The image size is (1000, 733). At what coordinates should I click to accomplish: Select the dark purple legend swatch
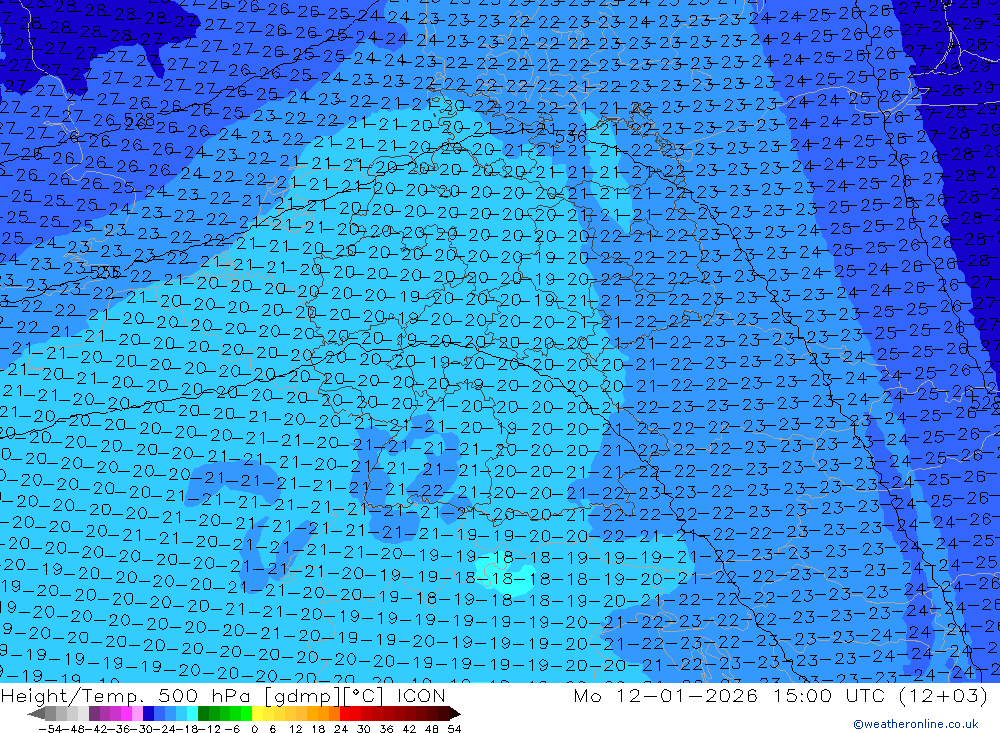click(x=94, y=713)
